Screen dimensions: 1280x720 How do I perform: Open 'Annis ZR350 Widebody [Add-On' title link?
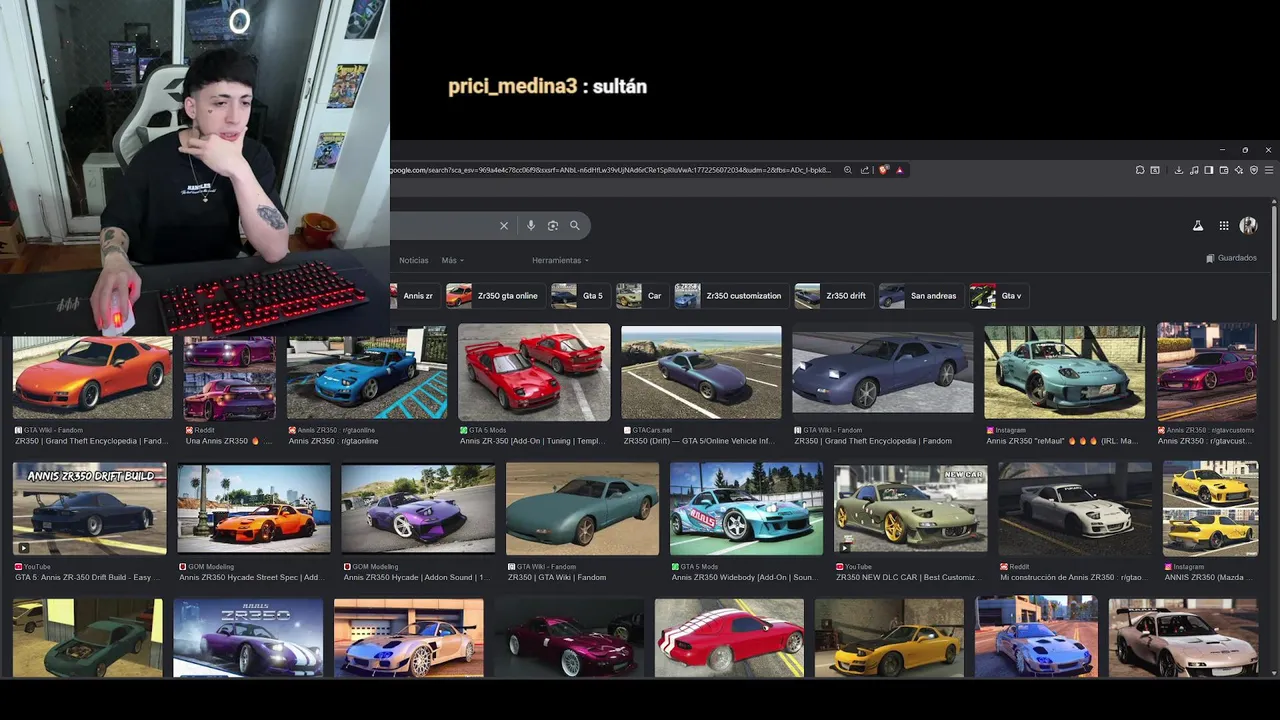[x=746, y=578]
